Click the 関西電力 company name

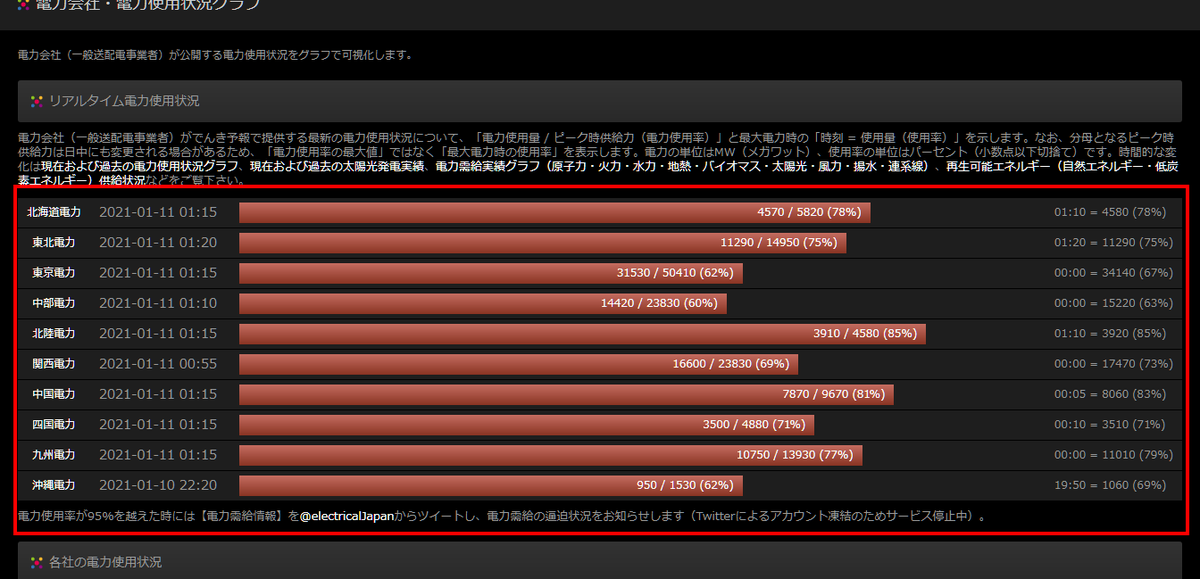pyautogui.click(x=54, y=364)
